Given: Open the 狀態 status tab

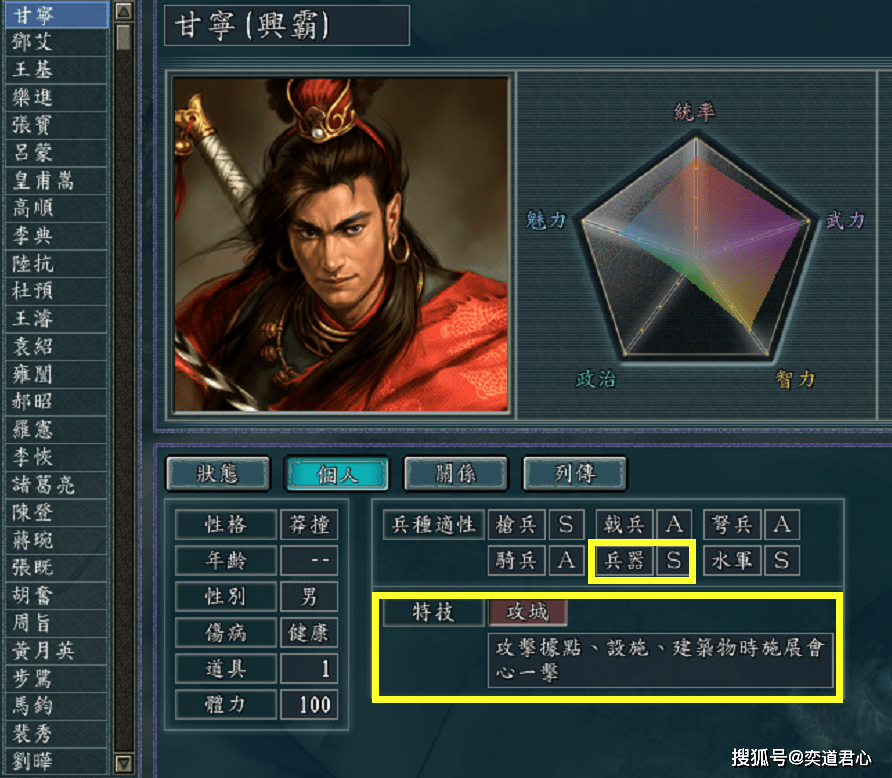Looking at the screenshot, I should click(218, 473).
